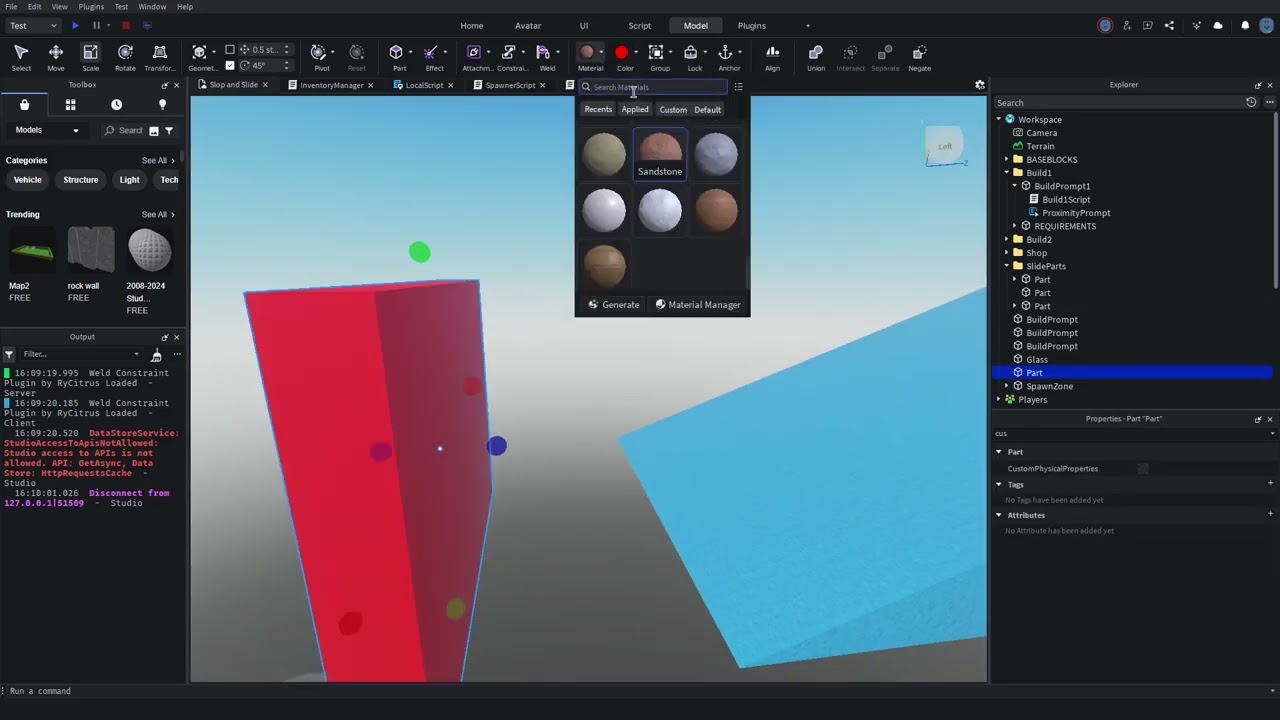
Task: Toggle materials list view icon
Action: 738,87
